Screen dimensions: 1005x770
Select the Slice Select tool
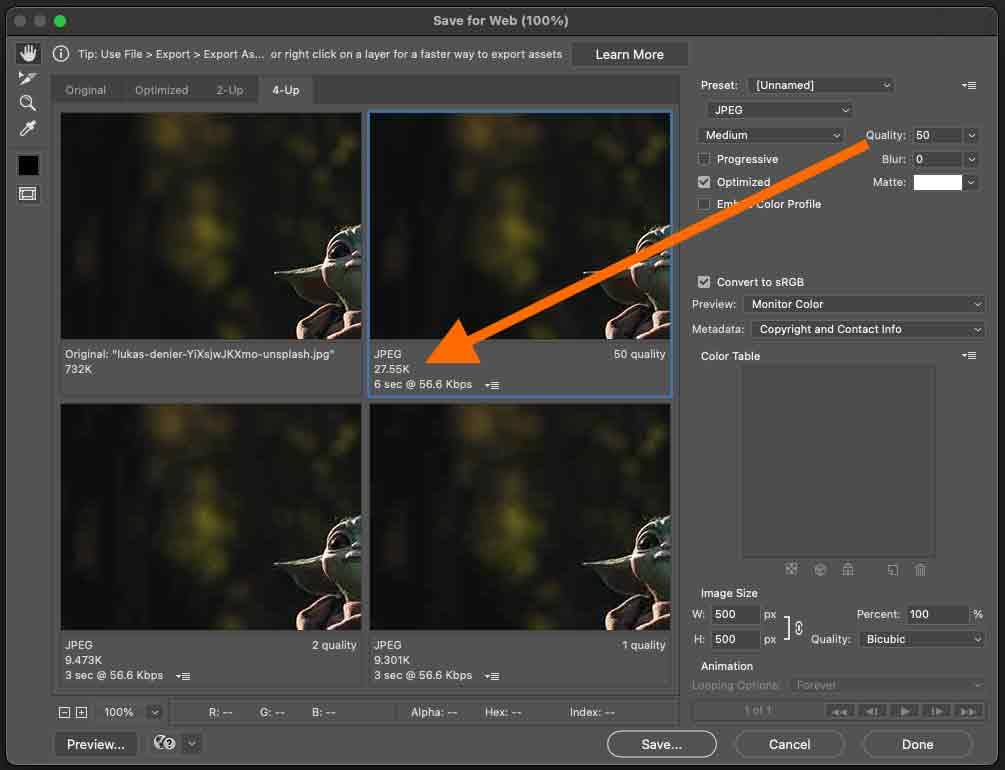[x=28, y=78]
